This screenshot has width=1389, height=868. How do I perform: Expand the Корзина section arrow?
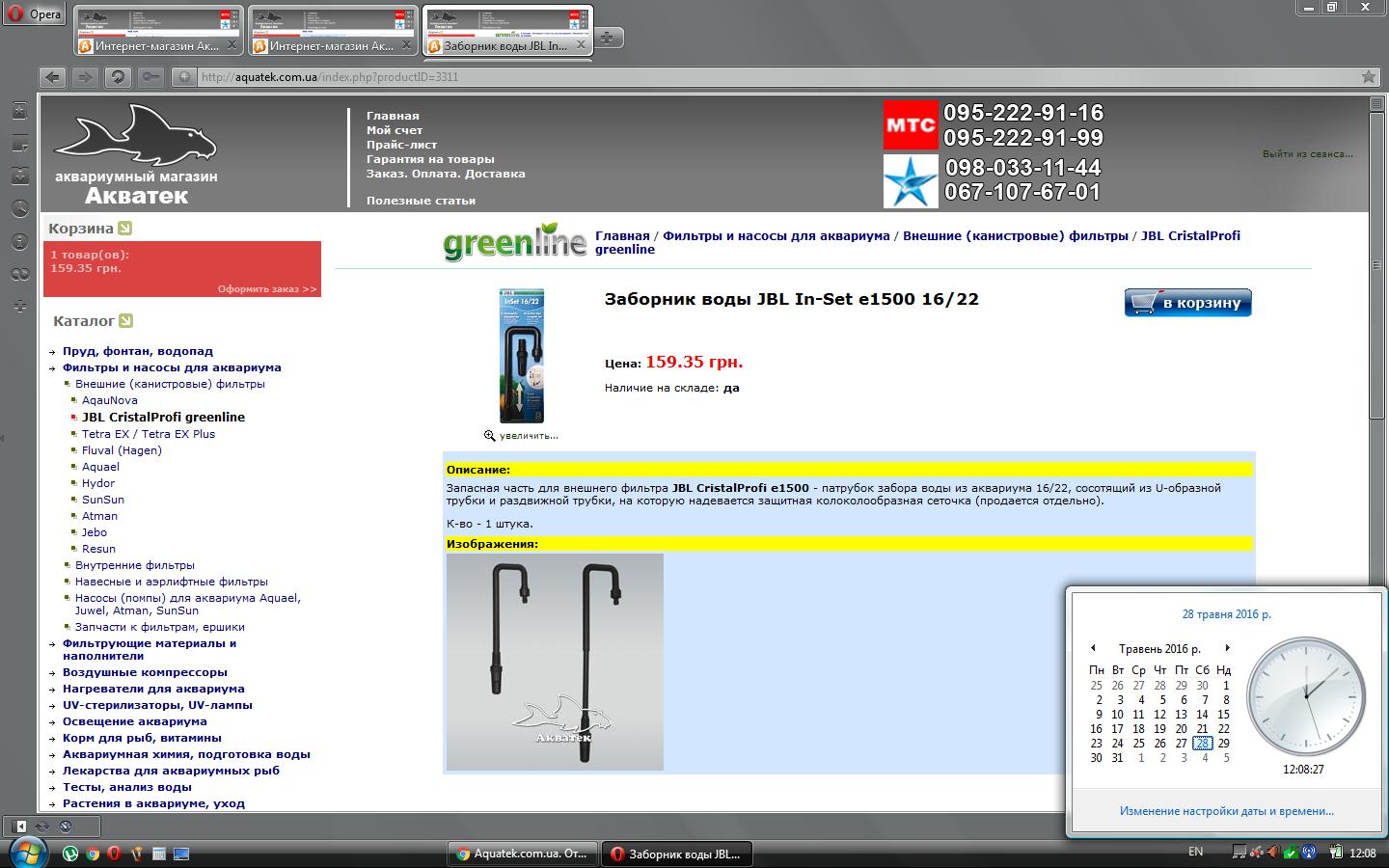[x=124, y=229]
